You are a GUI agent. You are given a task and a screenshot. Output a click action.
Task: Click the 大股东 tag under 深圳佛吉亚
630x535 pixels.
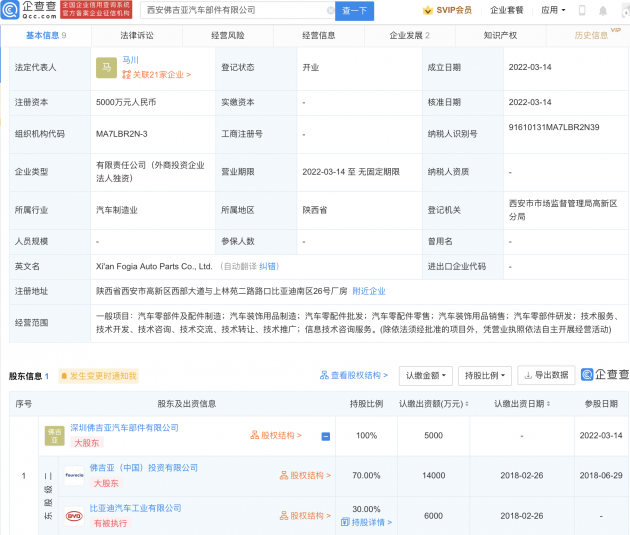[x=87, y=443]
